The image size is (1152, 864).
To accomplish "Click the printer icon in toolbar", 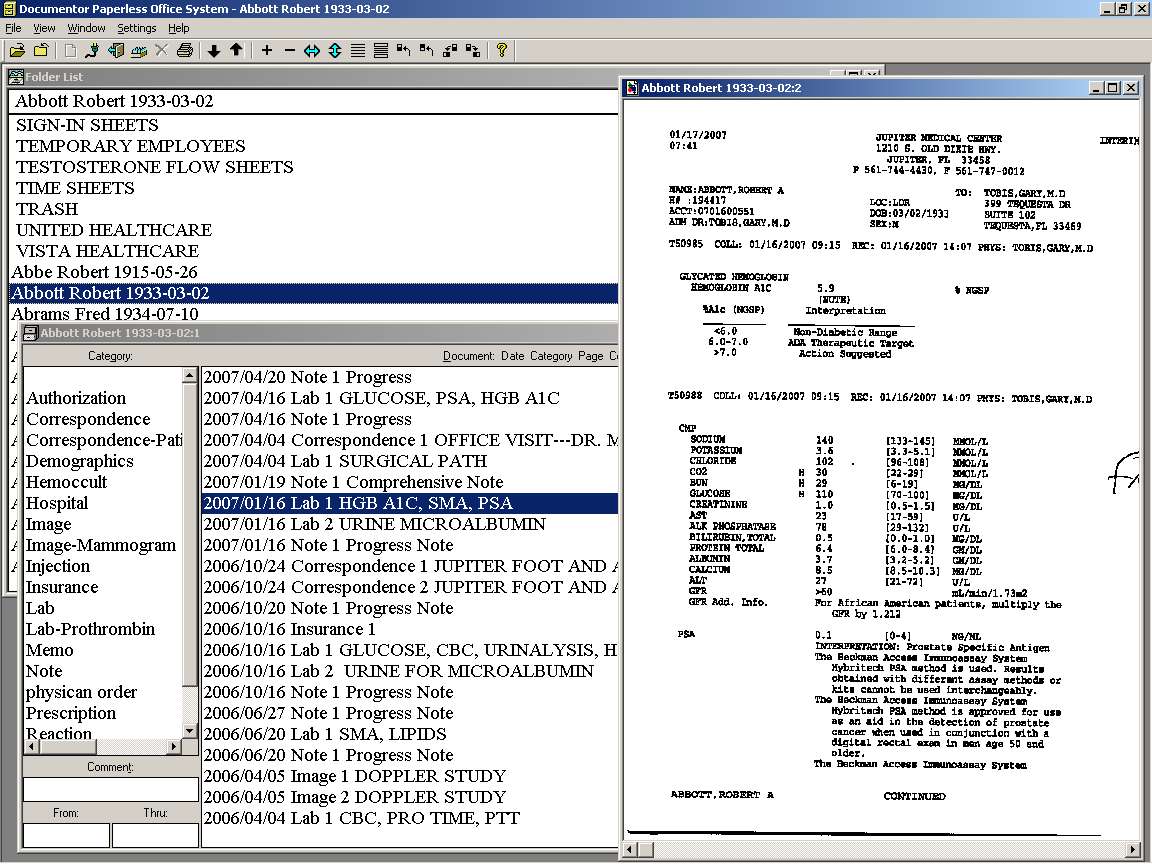I will 184,50.
